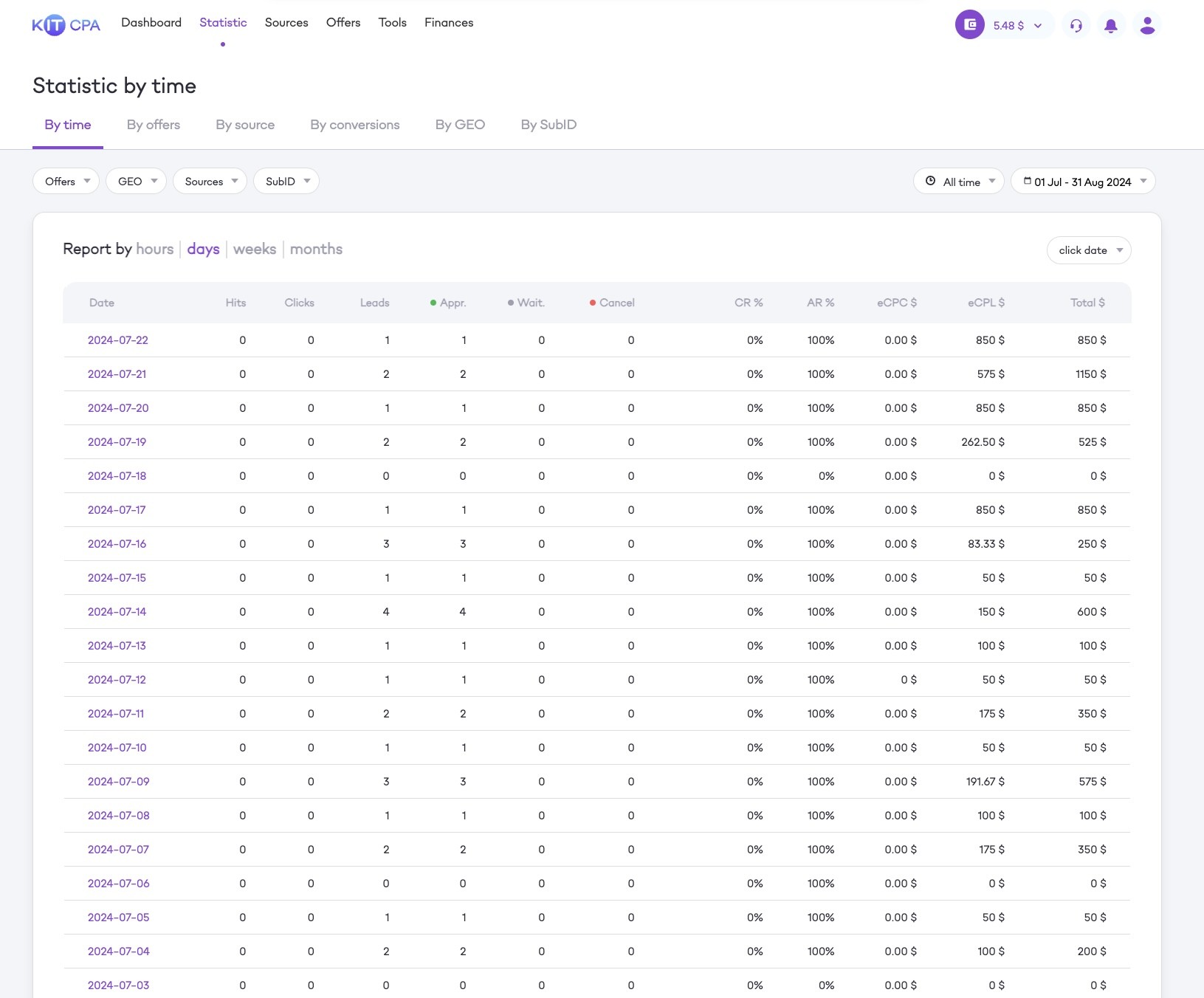Open the Sources filter dropdown
This screenshot has width=1204, height=998.
210,181
